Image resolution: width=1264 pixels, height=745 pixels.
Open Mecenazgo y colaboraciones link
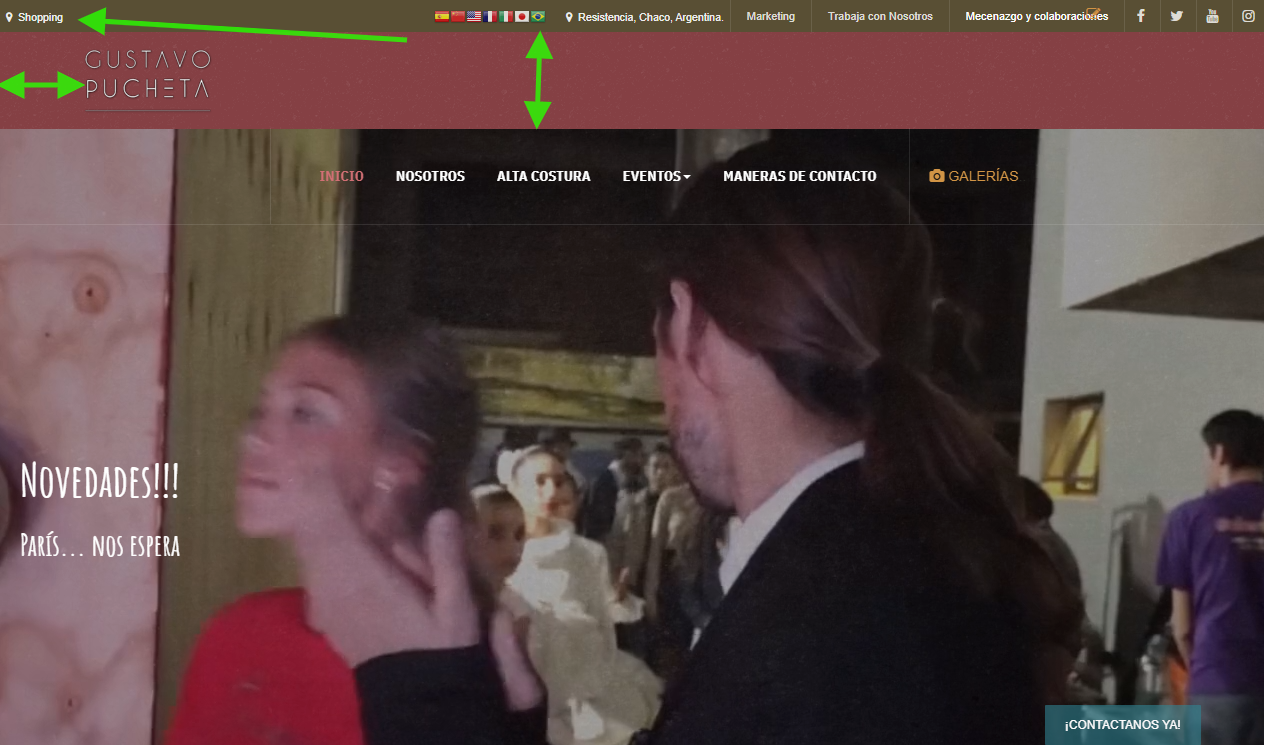coord(1036,16)
